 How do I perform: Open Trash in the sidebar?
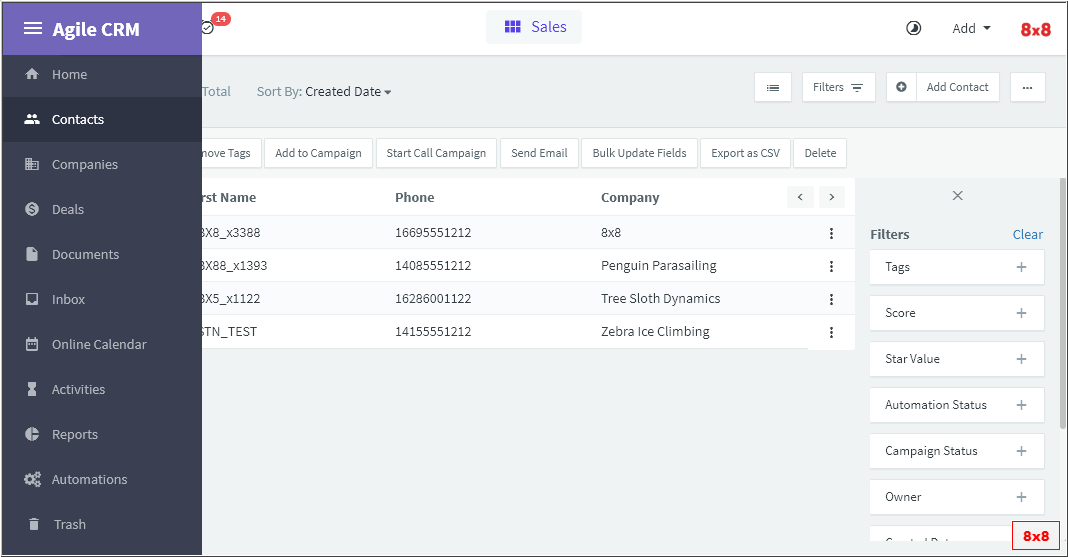[102, 524]
